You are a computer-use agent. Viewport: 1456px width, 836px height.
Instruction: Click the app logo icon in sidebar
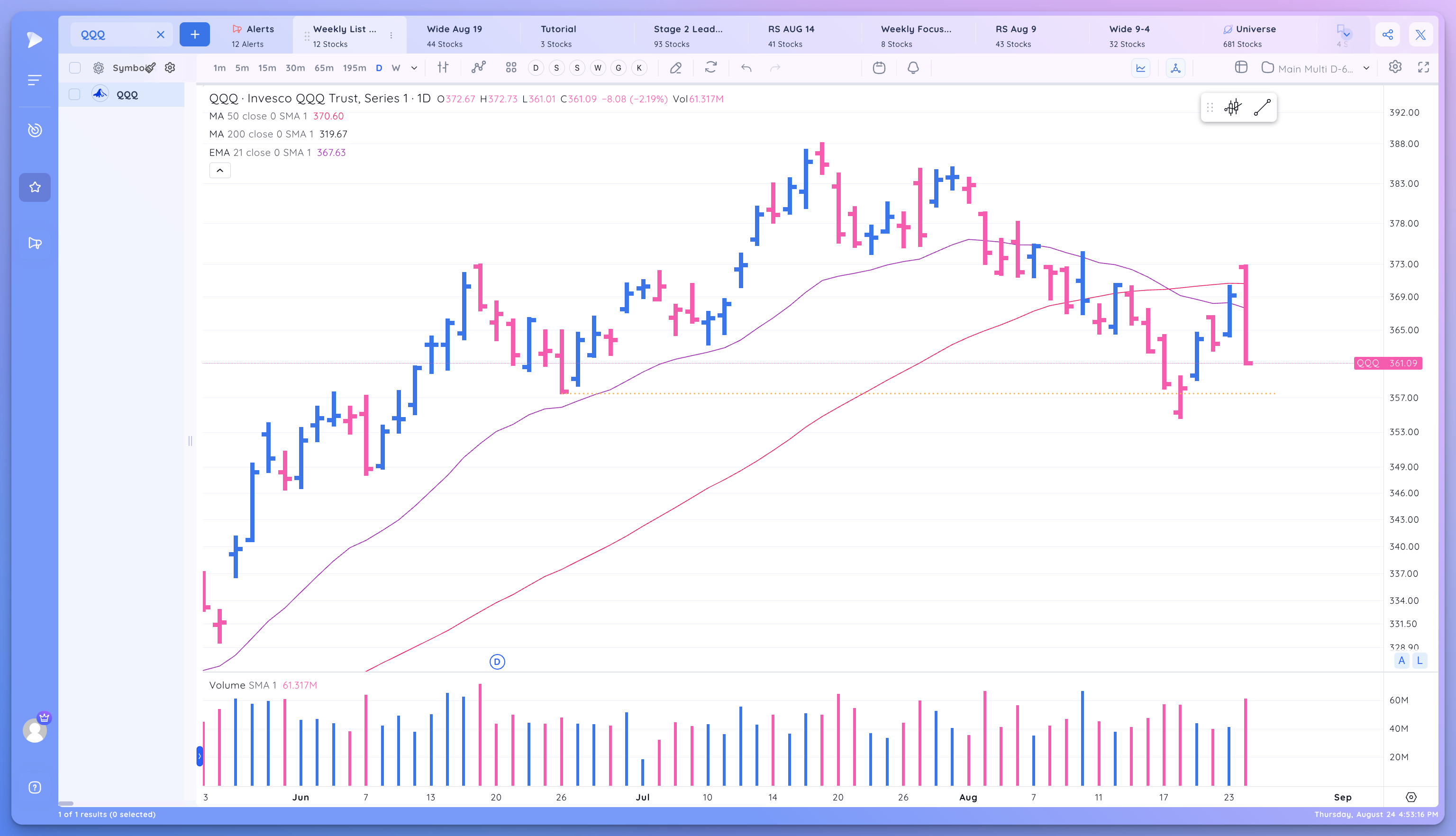click(35, 40)
